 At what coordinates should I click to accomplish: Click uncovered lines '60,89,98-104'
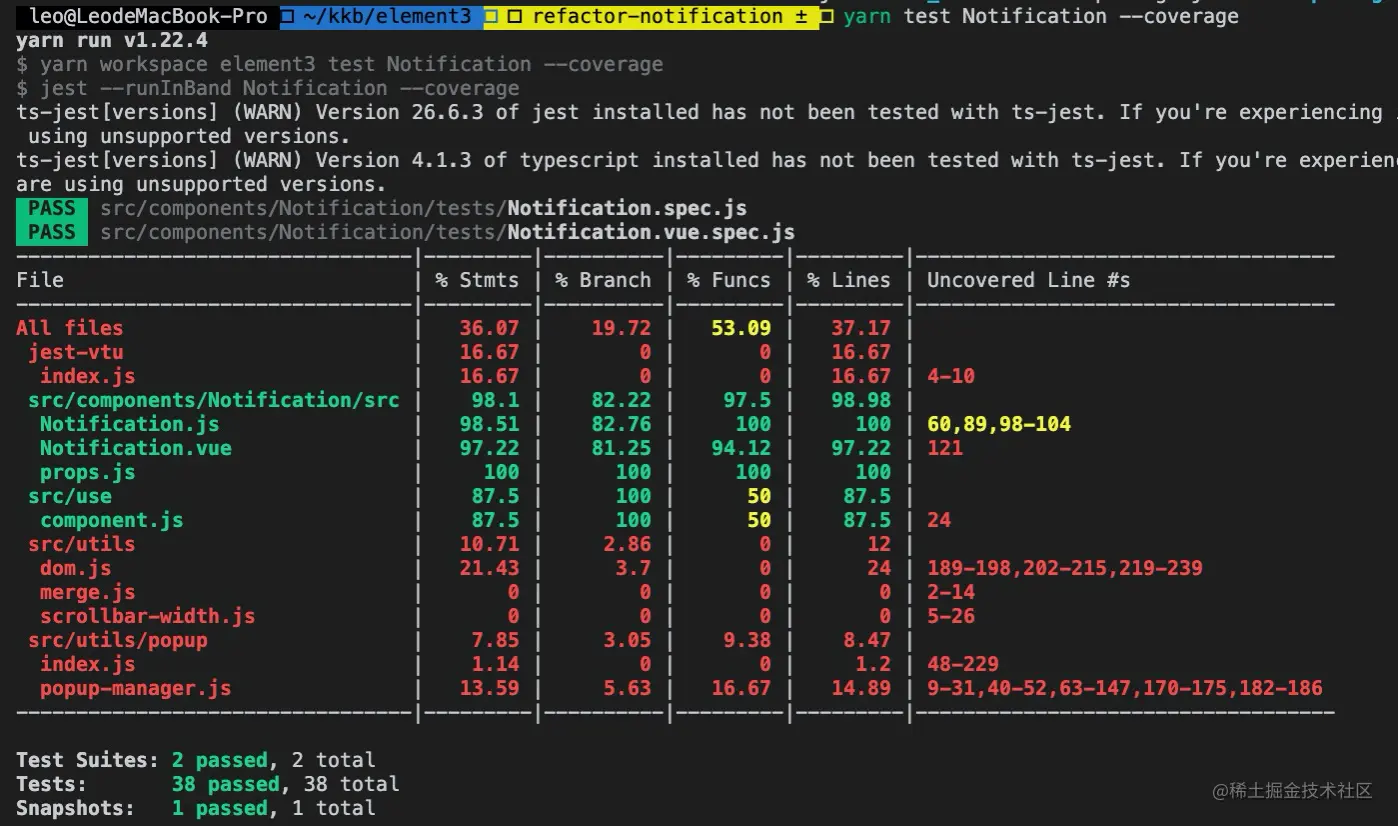click(x=999, y=424)
